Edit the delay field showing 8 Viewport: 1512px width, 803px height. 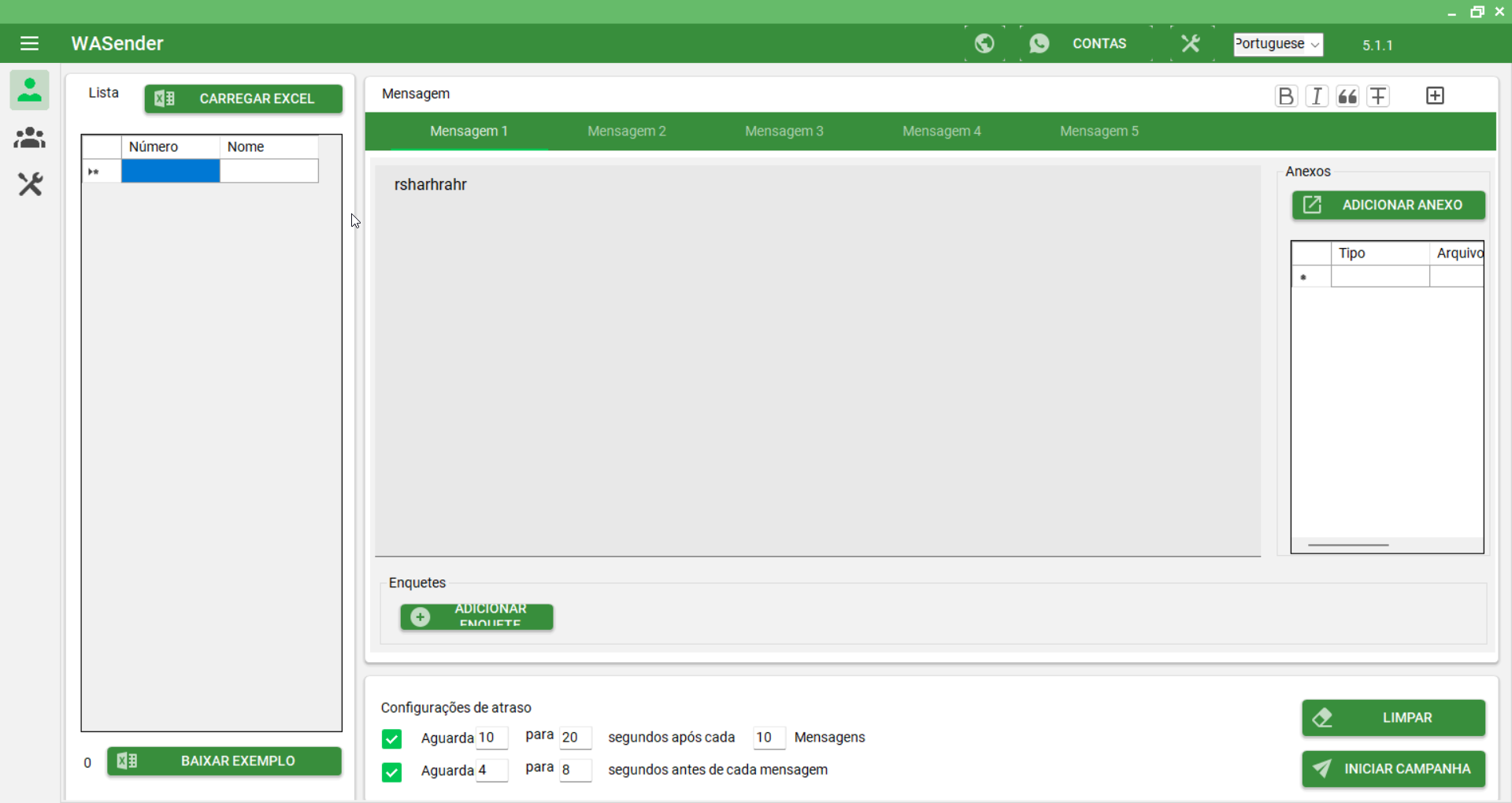click(x=575, y=770)
